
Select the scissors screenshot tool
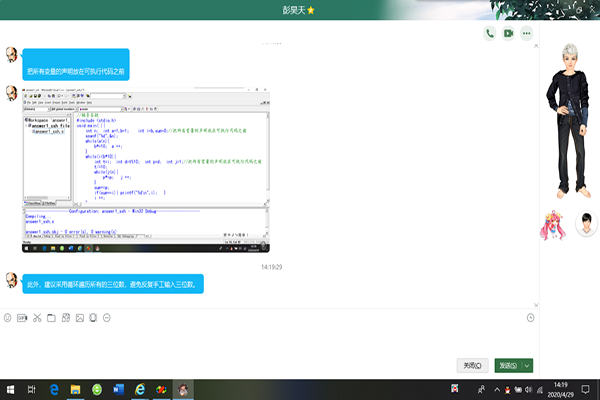[x=37, y=318]
